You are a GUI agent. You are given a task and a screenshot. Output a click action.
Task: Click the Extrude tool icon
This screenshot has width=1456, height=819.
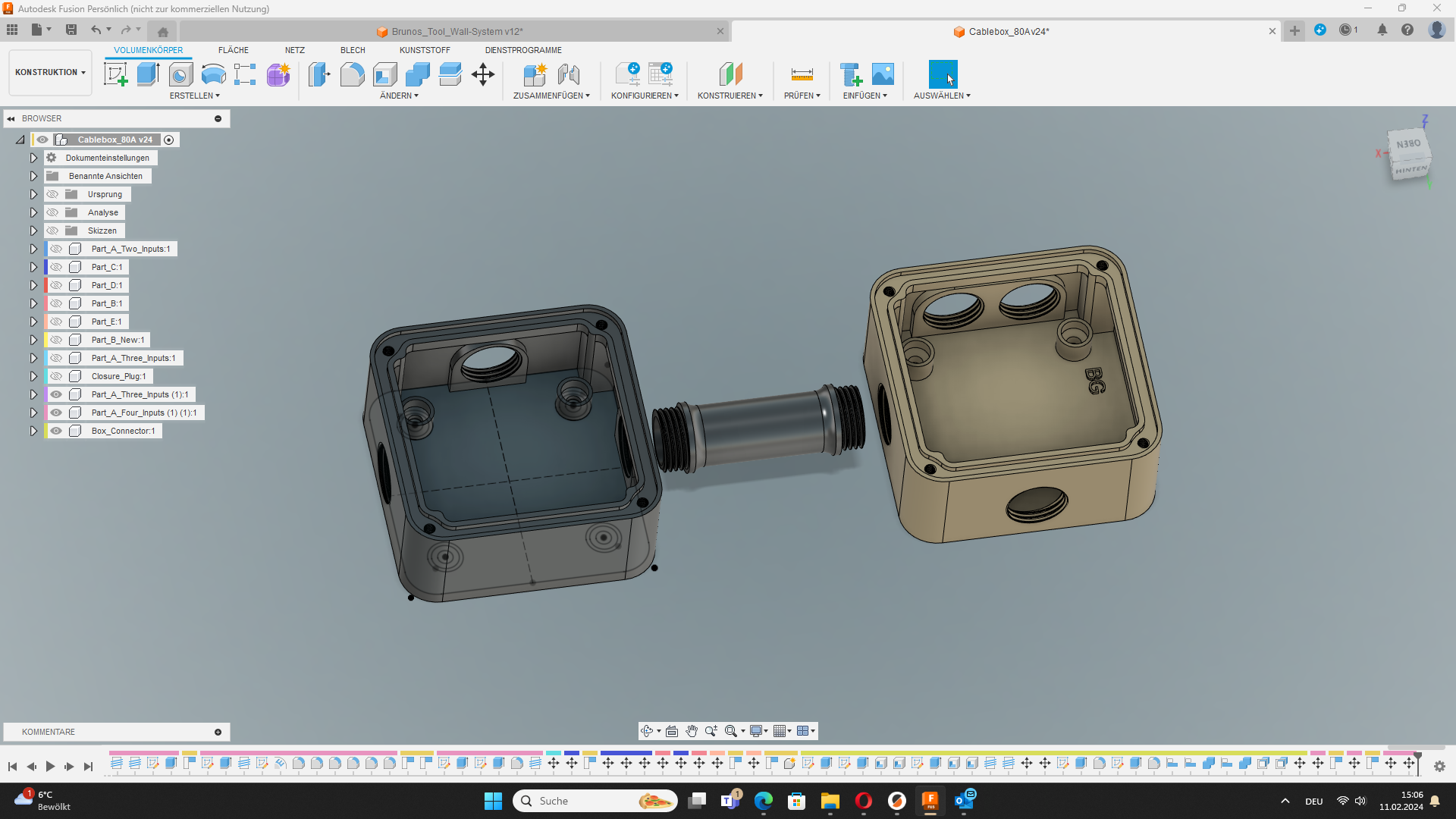148,74
